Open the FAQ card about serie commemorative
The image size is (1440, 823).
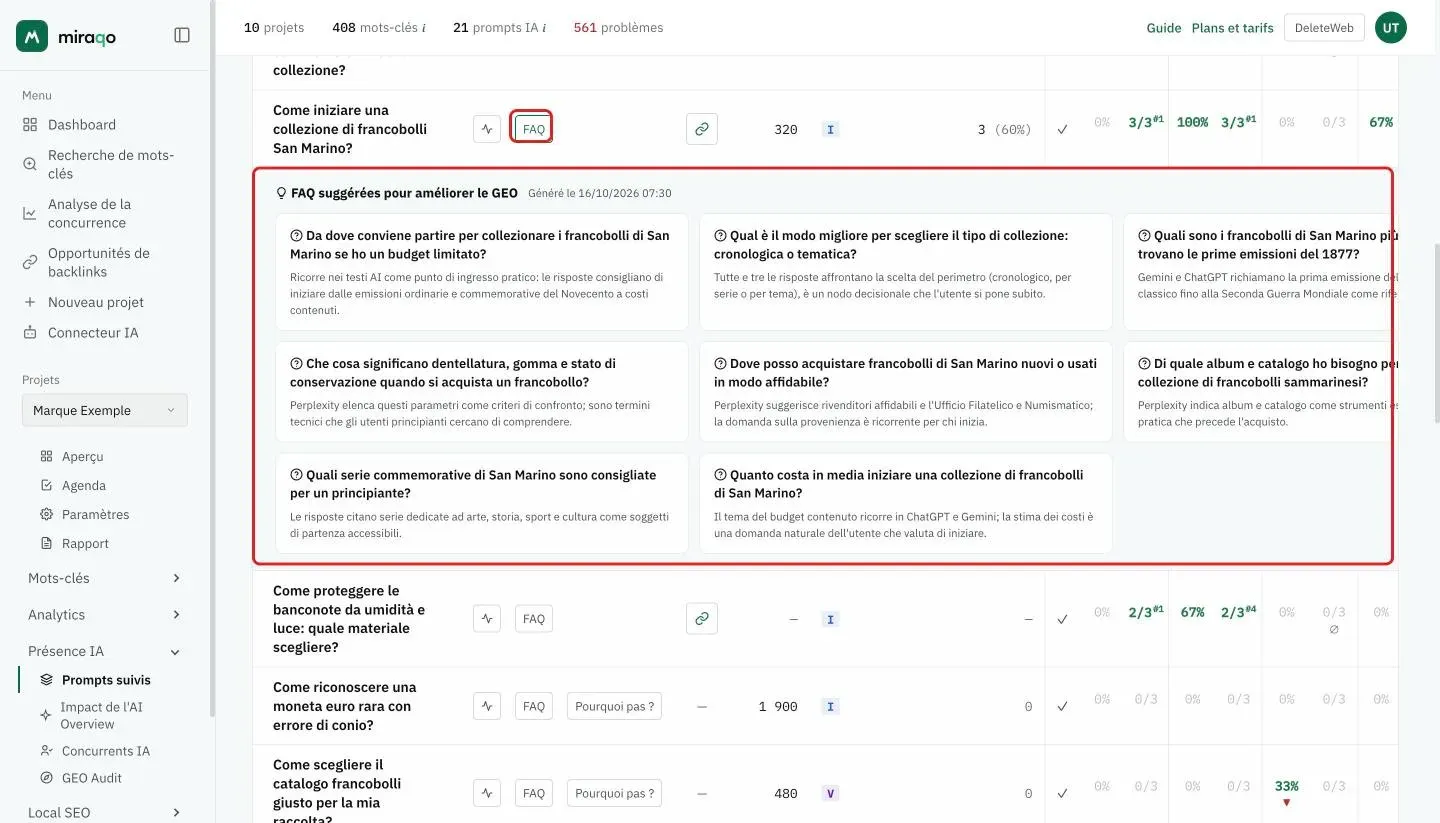click(482, 503)
